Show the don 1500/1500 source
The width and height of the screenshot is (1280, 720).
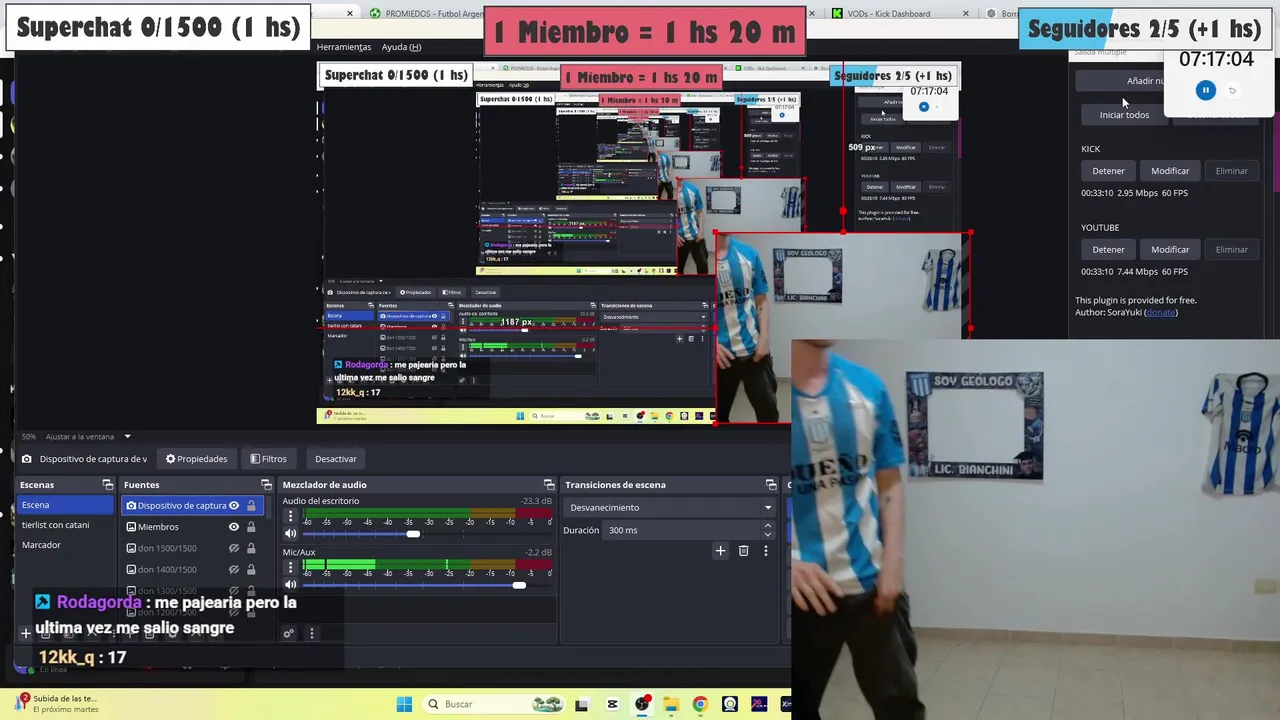click(234, 548)
